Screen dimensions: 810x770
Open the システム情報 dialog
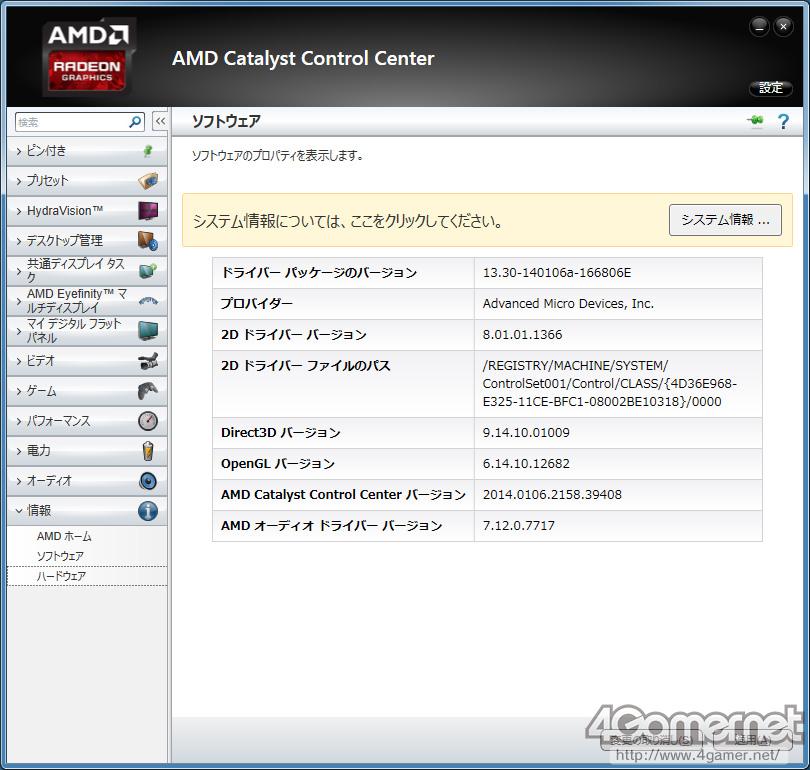click(x=725, y=220)
